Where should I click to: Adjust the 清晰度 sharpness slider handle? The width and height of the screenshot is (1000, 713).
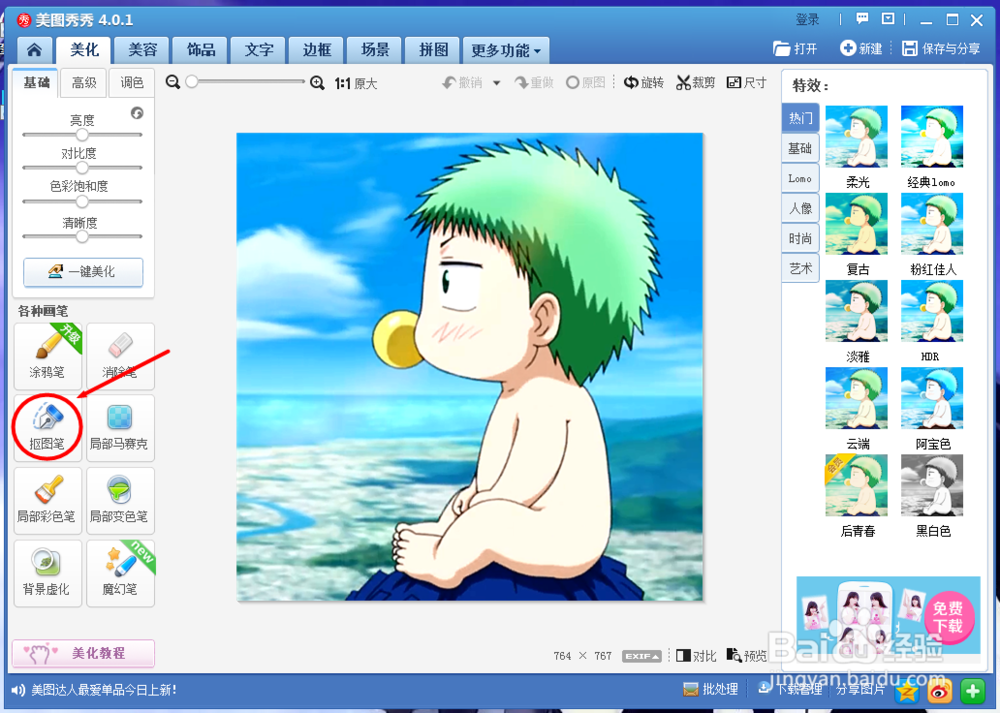pyautogui.click(x=82, y=236)
